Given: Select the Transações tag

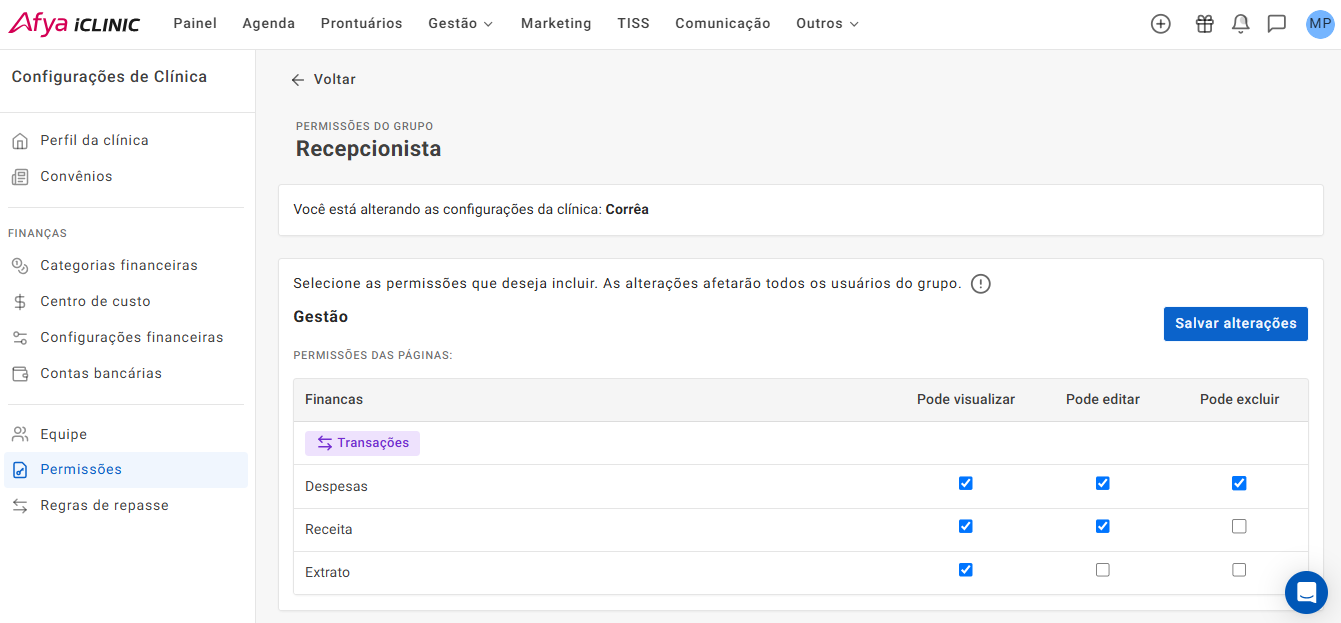Looking at the screenshot, I should (x=362, y=443).
